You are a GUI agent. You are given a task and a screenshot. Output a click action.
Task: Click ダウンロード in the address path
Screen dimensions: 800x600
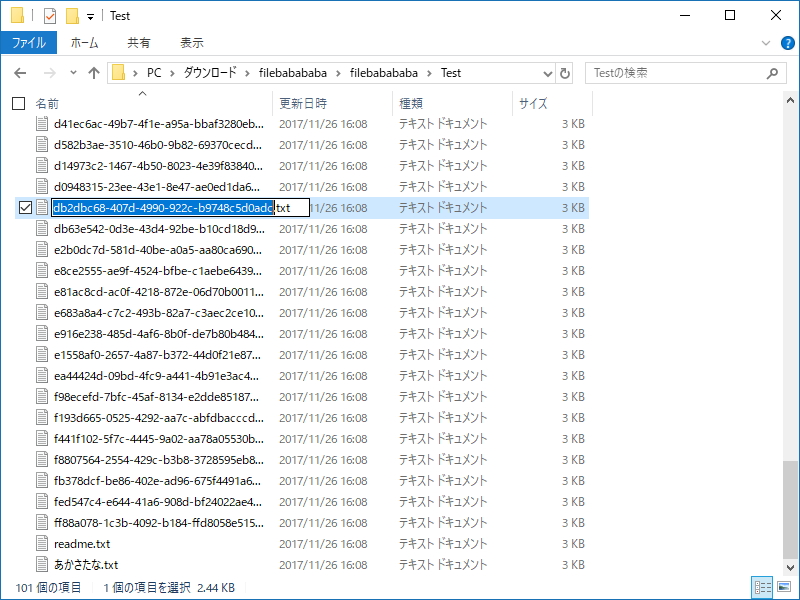(x=210, y=73)
